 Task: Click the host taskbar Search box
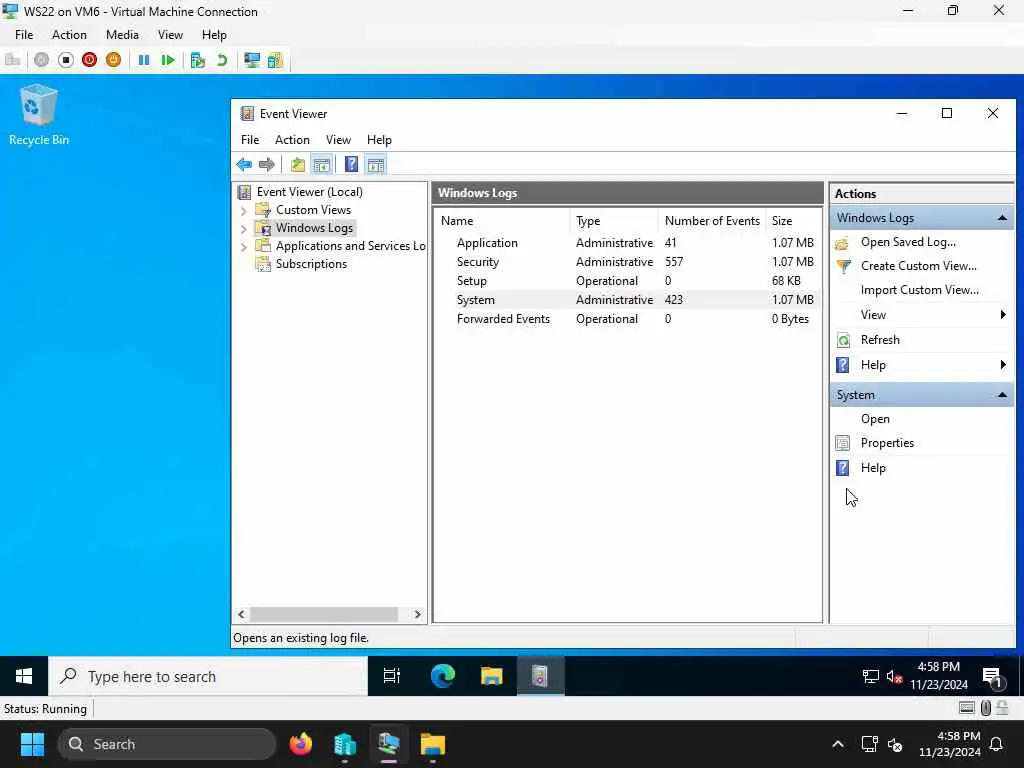coord(167,744)
